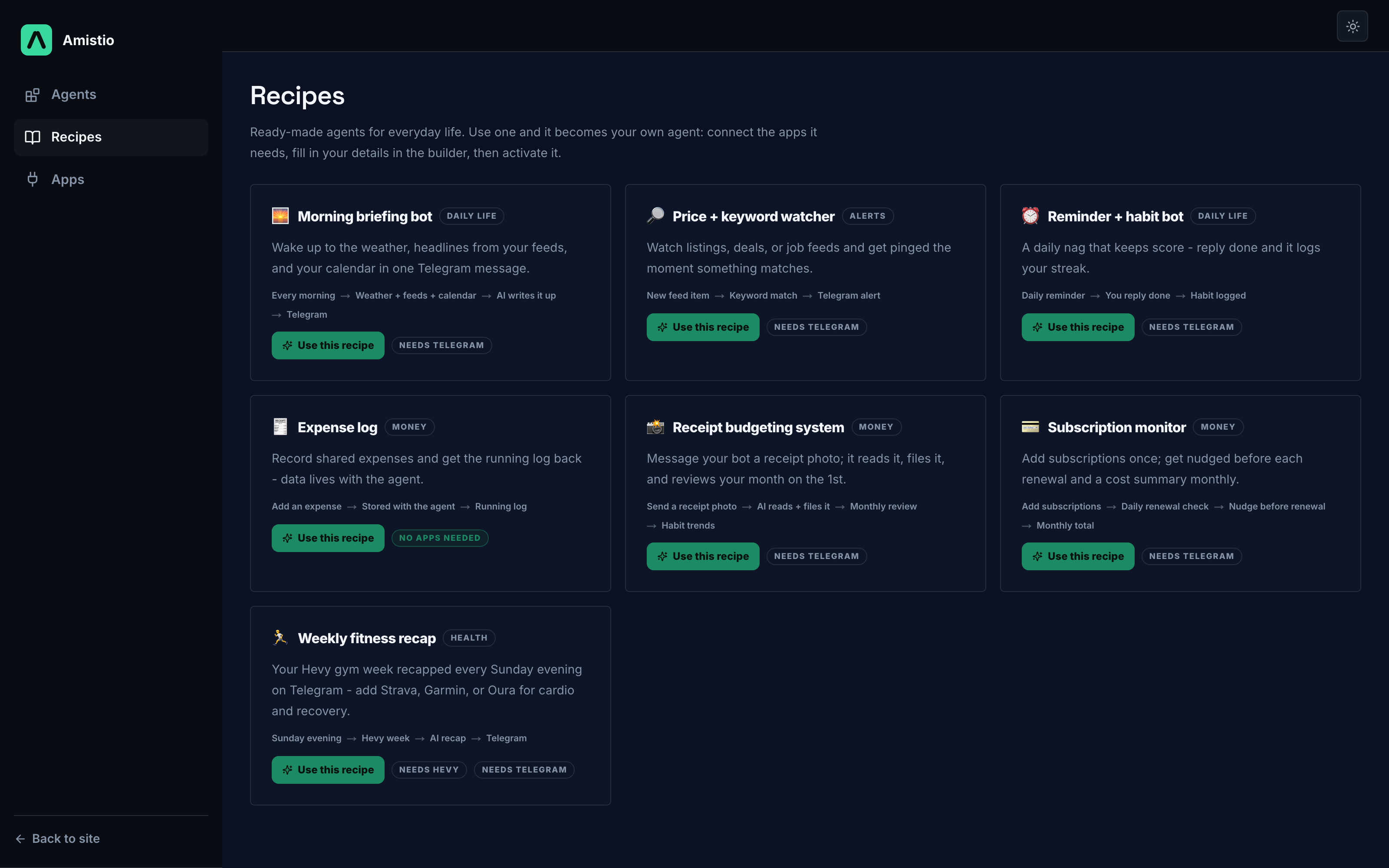The image size is (1389, 868).
Task: Select the Weekly fitness recap title
Action: [x=367, y=638]
